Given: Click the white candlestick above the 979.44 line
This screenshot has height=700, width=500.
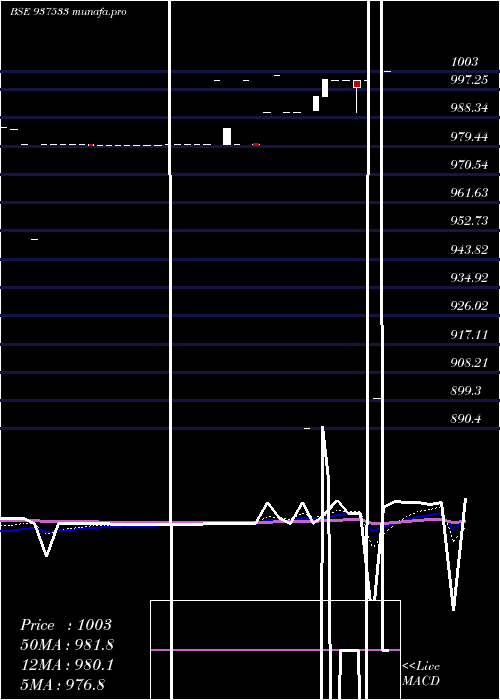Looking at the screenshot, I should (227, 136).
